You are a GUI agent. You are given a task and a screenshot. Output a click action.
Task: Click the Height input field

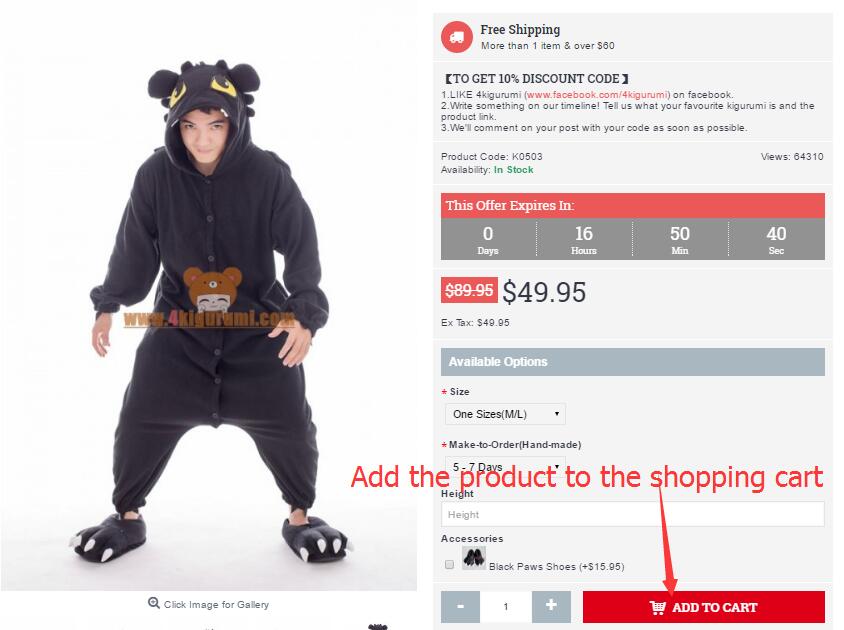(632, 514)
